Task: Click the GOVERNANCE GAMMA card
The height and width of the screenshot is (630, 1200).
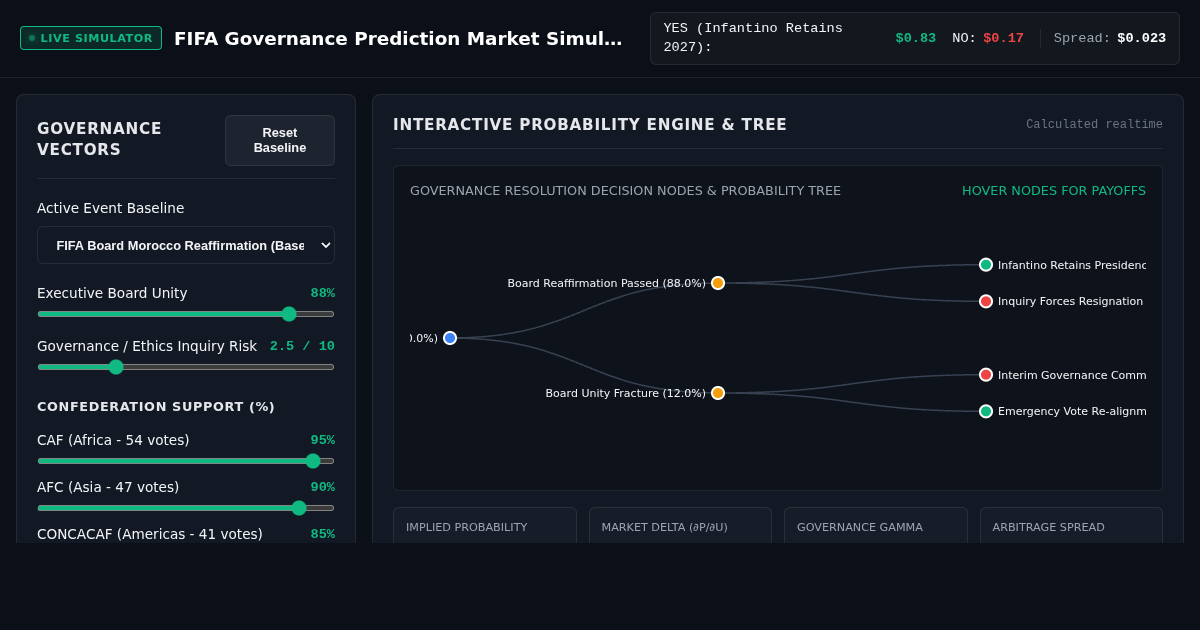Action: coord(876,525)
